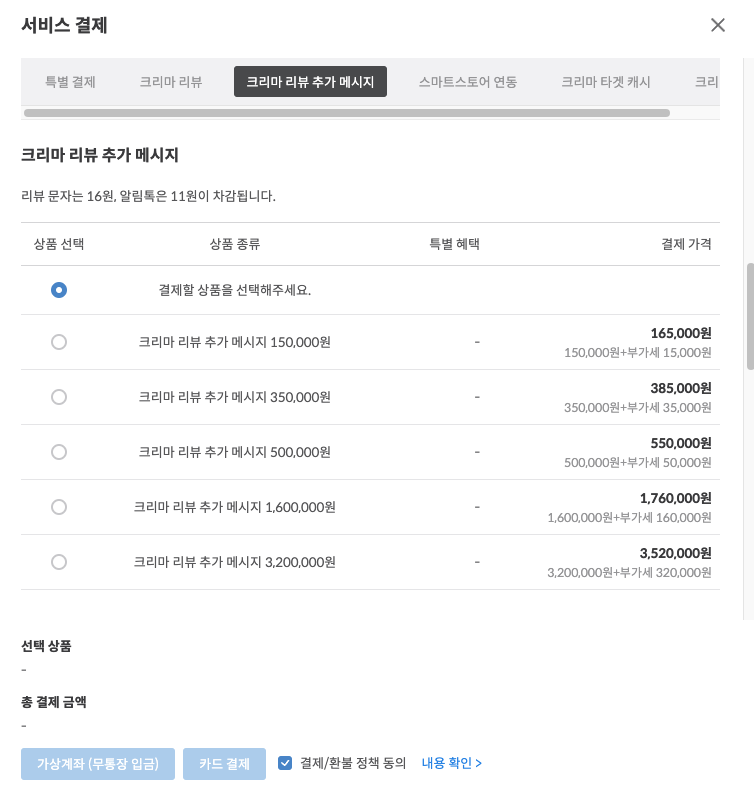
Task: Select the 3,200,000원 message package radio
Action: [59, 562]
